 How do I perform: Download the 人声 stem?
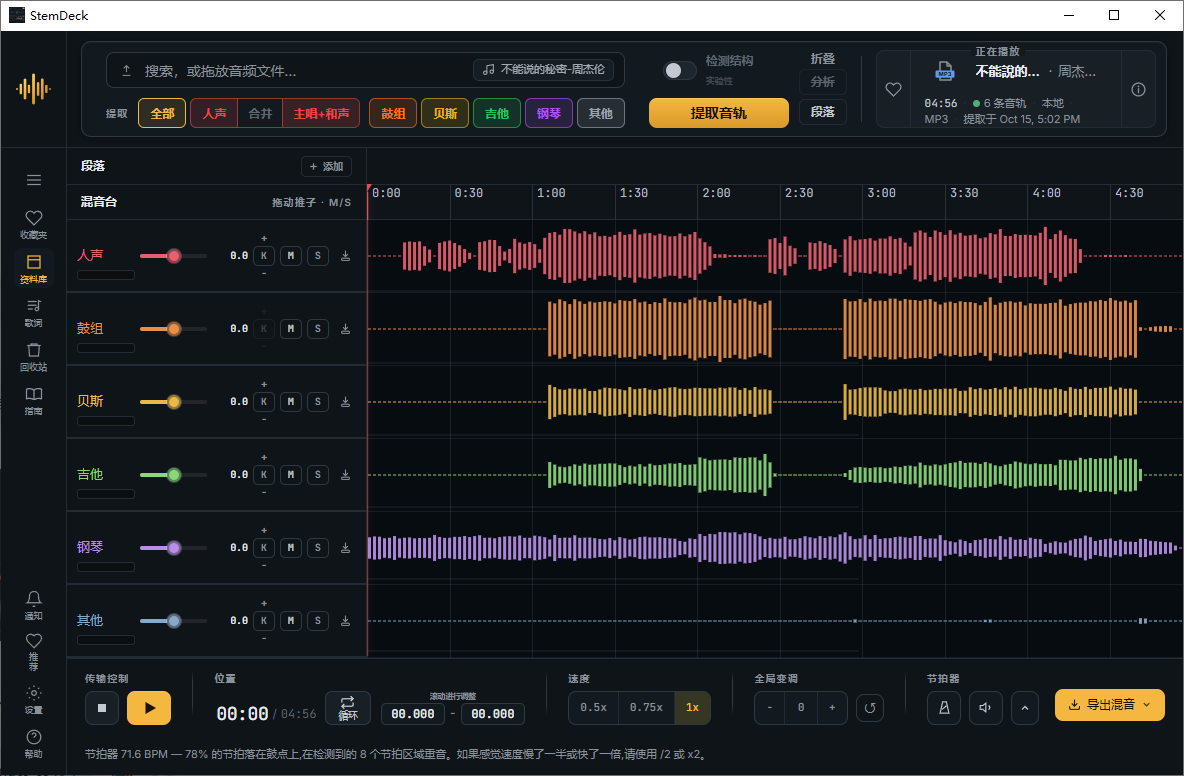coord(345,256)
